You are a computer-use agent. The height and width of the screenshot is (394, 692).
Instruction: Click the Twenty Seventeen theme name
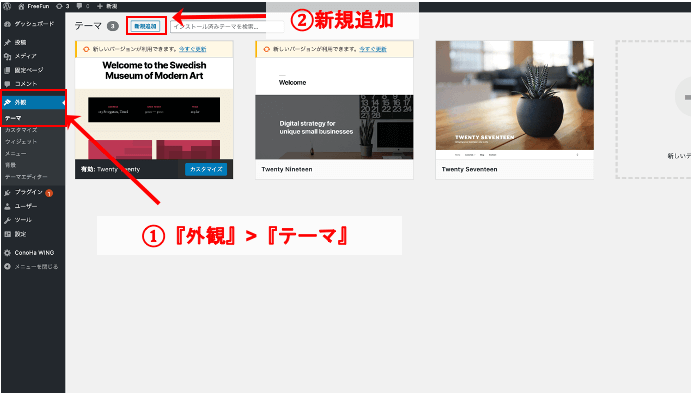tap(469, 169)
